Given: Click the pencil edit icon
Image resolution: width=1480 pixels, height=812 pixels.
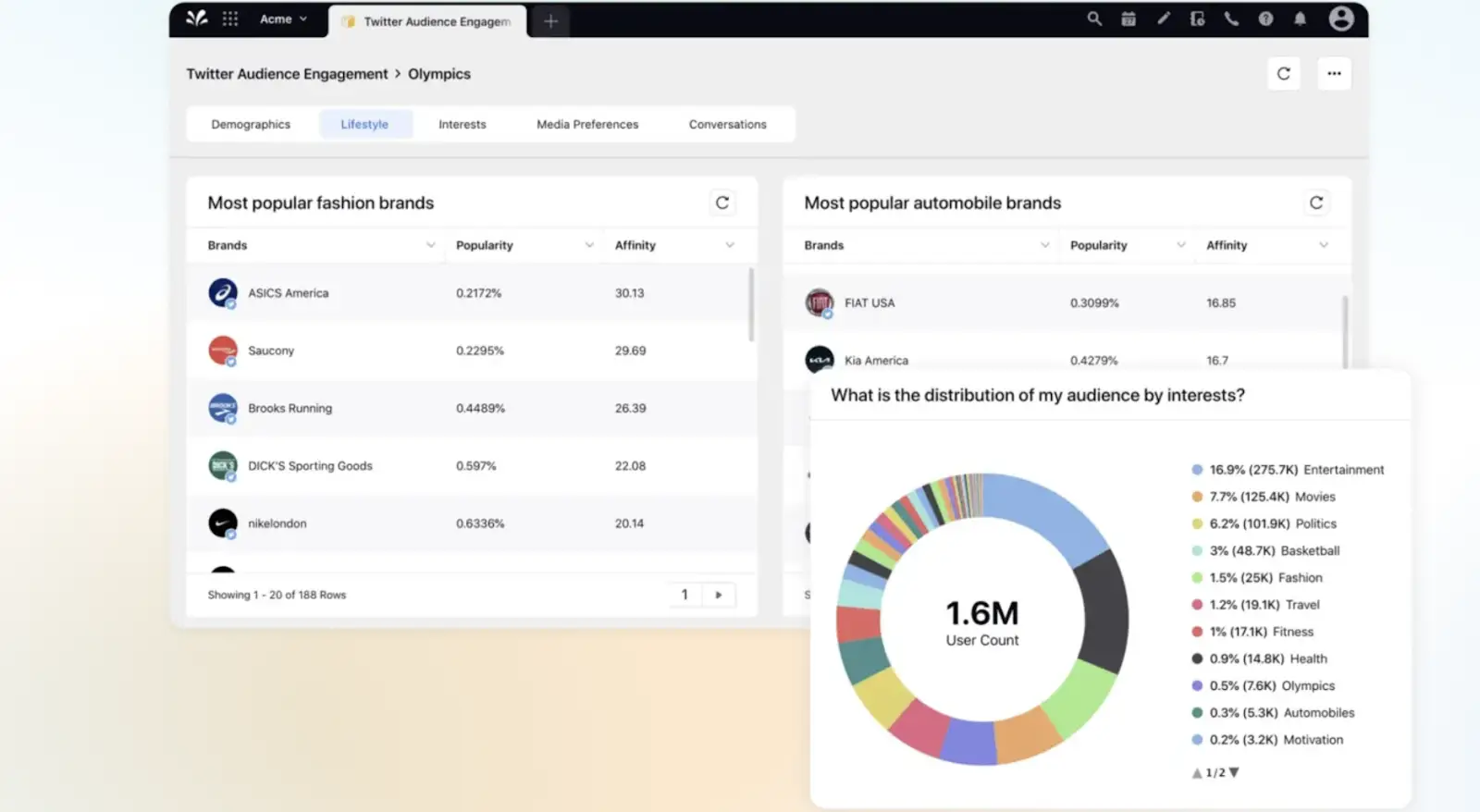Looking at the screenshot, I should pyautogui.click(x=1164, y=18).
